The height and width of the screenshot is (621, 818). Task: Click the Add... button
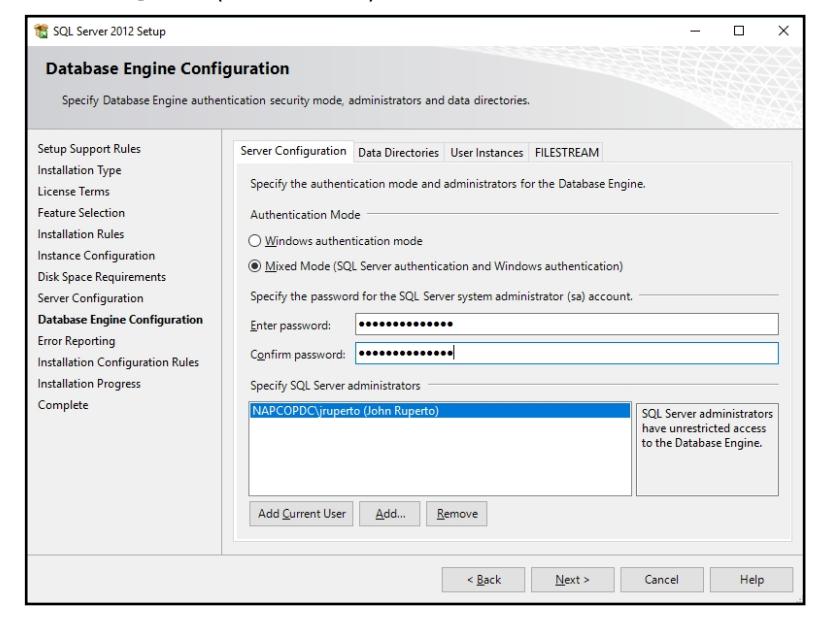[390, 514]
